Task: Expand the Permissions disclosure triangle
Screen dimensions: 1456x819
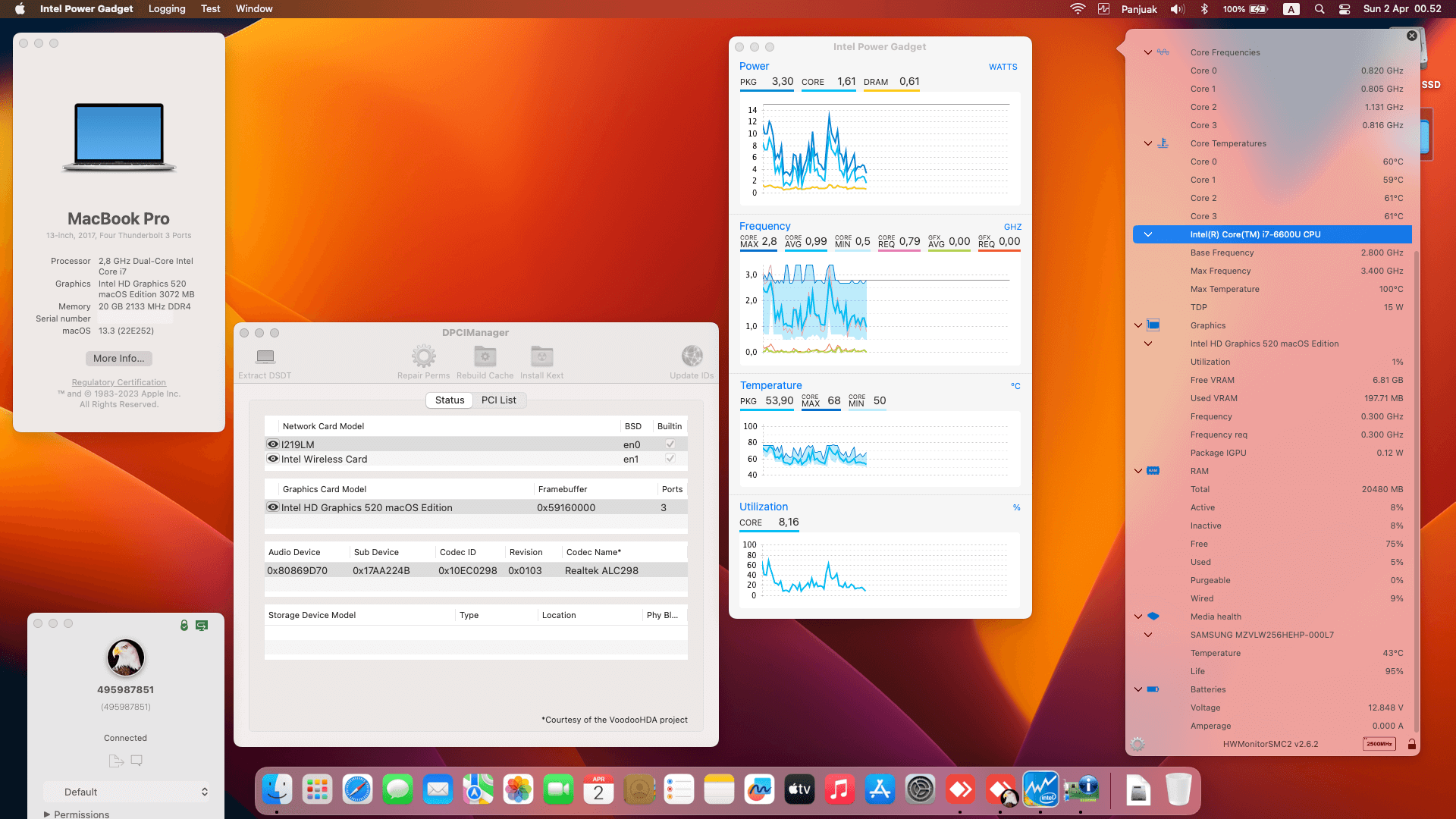Action: (x=47, y=814)
